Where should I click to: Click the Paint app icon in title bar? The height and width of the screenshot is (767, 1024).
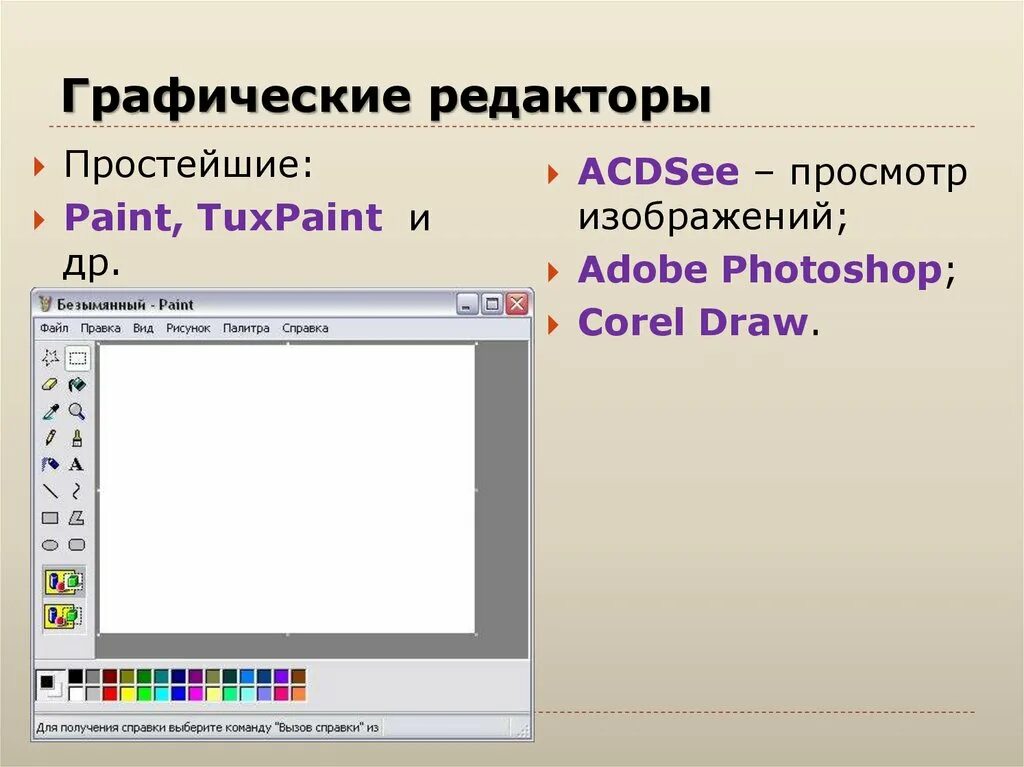point(45,304)
